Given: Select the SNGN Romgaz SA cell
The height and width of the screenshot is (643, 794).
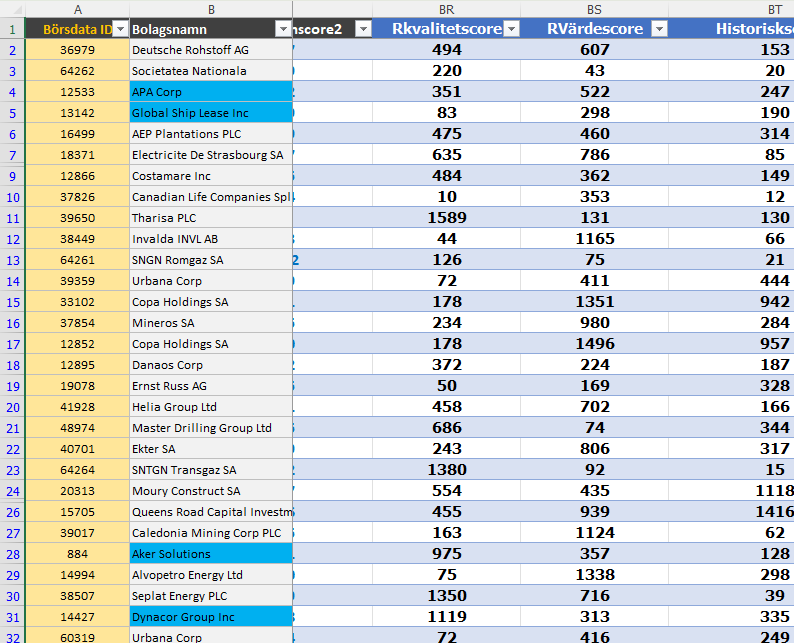Looking at the screenshot, I should pyautogui.click(x=211, y=260).
